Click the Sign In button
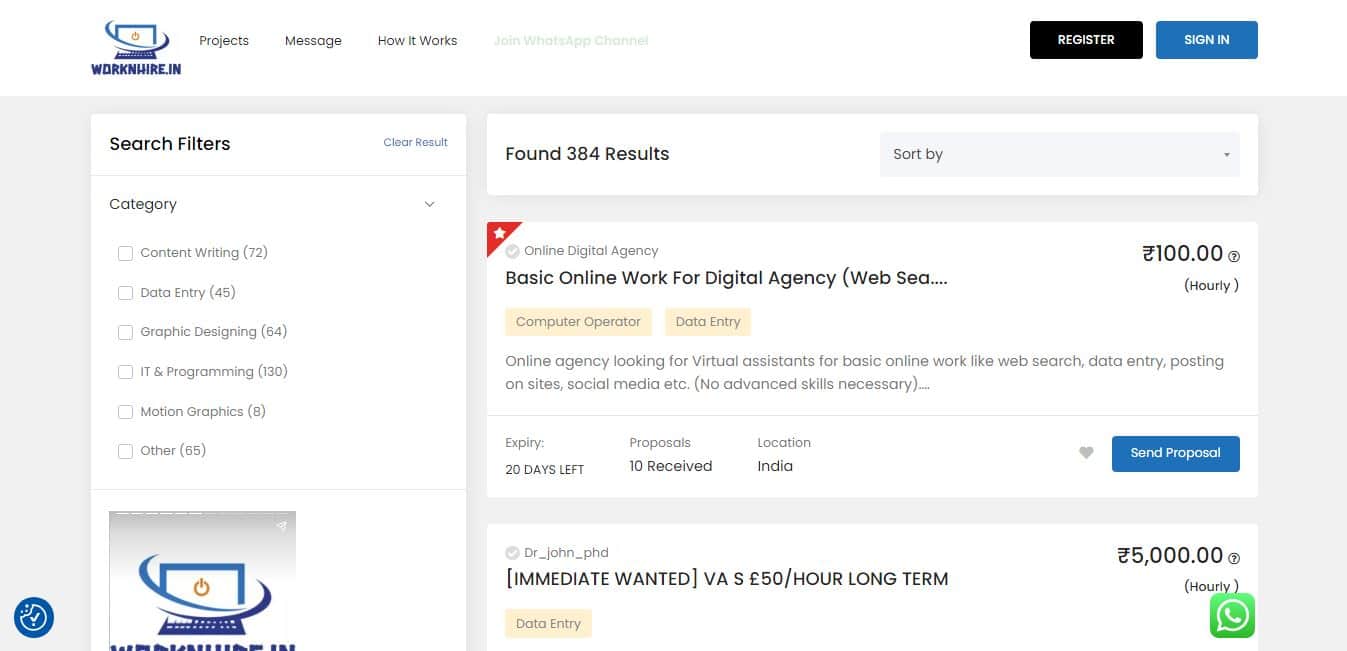 [1206, 40]
